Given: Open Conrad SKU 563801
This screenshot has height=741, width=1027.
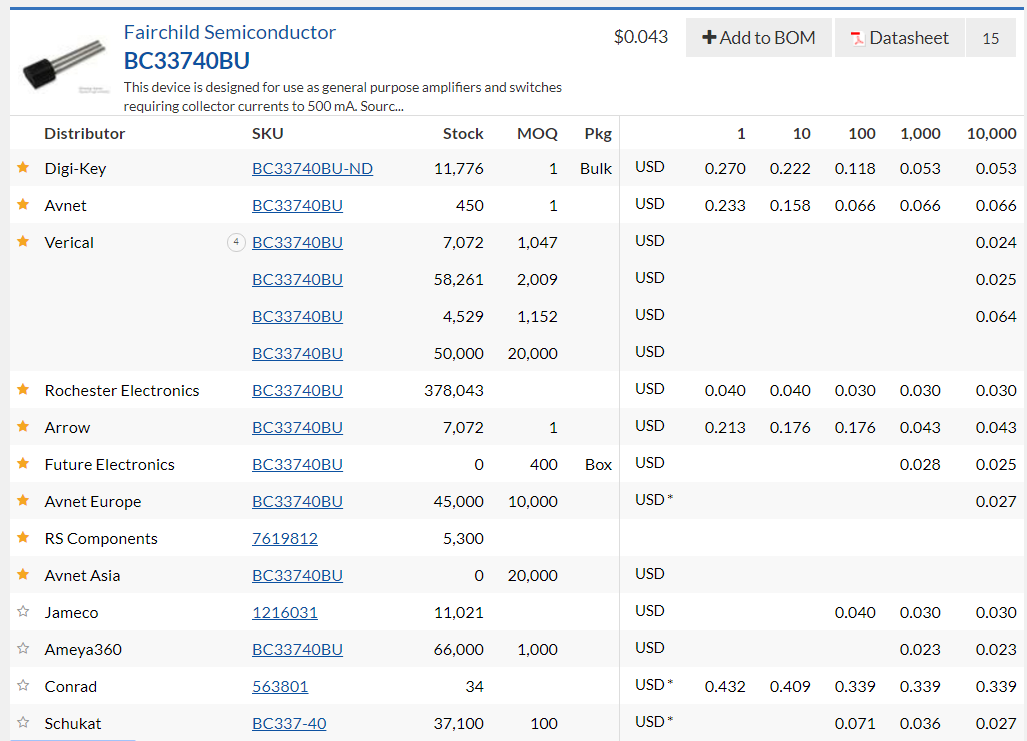Looking at the screenshot, I should click(280, 687).
